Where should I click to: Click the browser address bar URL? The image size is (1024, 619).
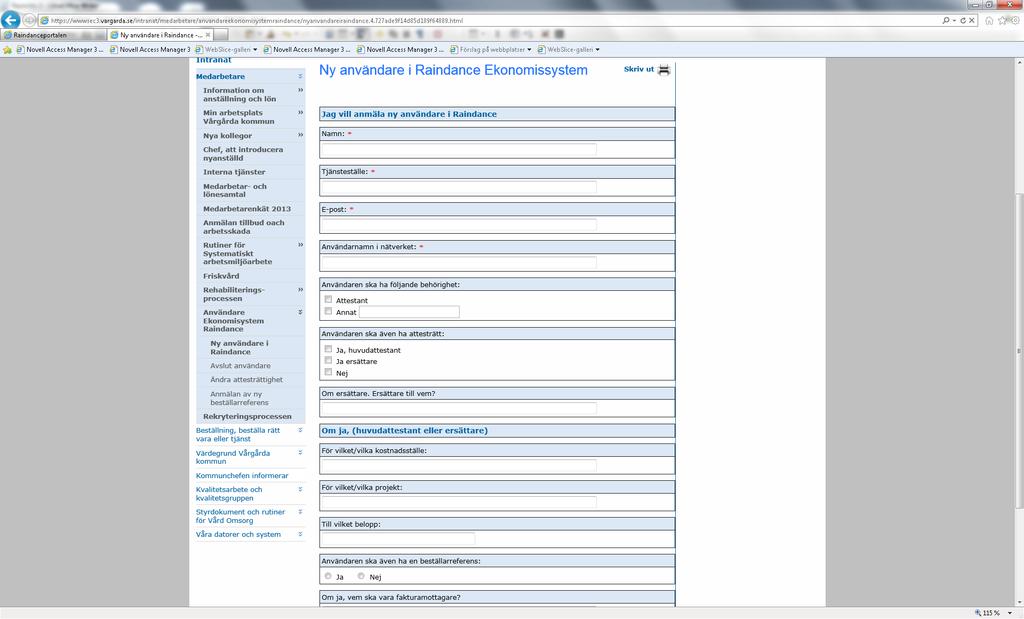click(257, 20)
